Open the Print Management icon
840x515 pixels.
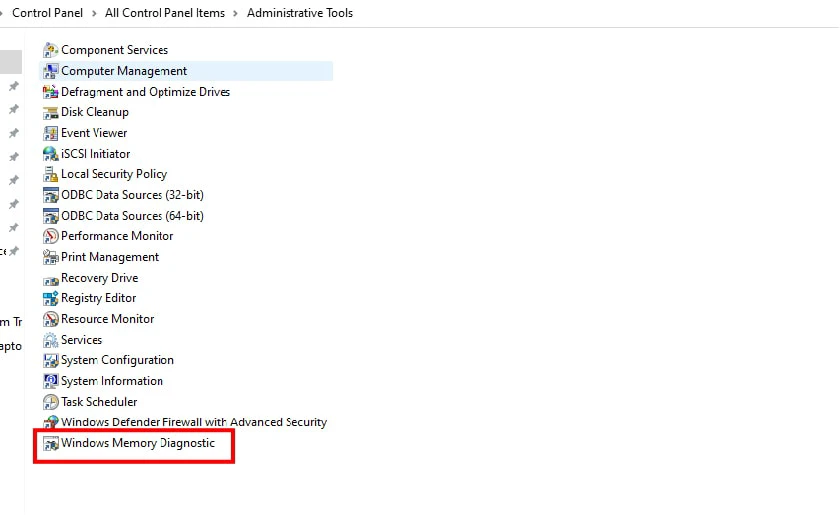point(50,257)
